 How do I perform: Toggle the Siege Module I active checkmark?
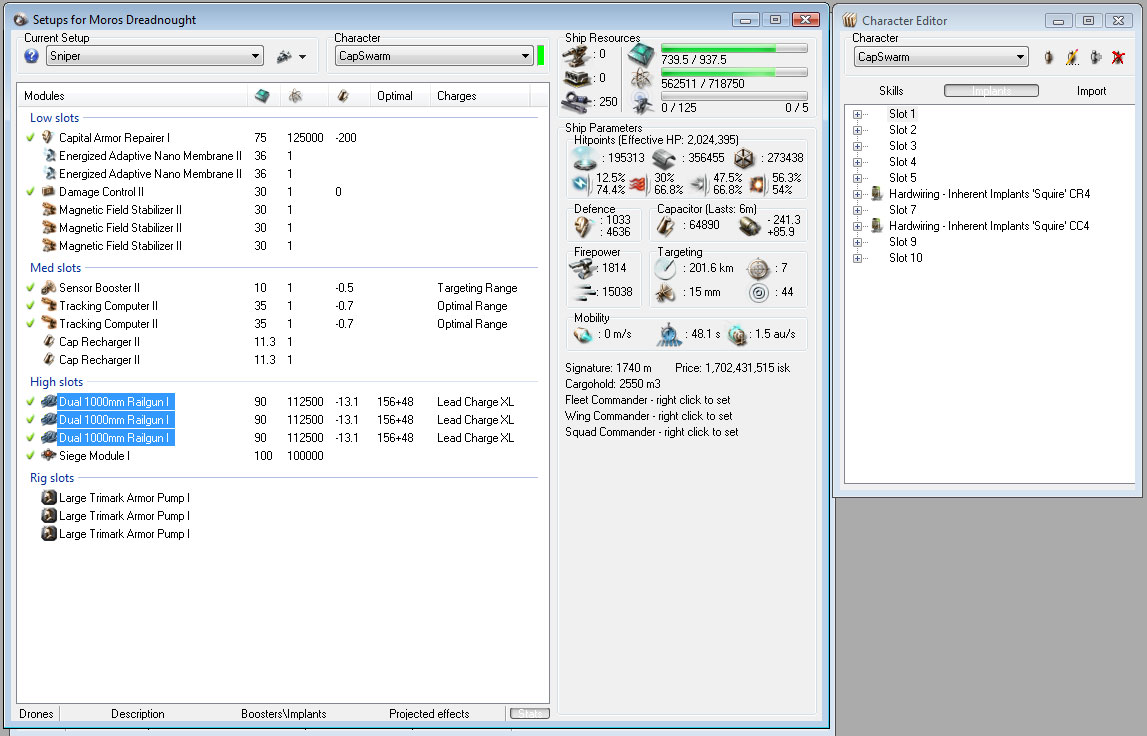(30, 456)
